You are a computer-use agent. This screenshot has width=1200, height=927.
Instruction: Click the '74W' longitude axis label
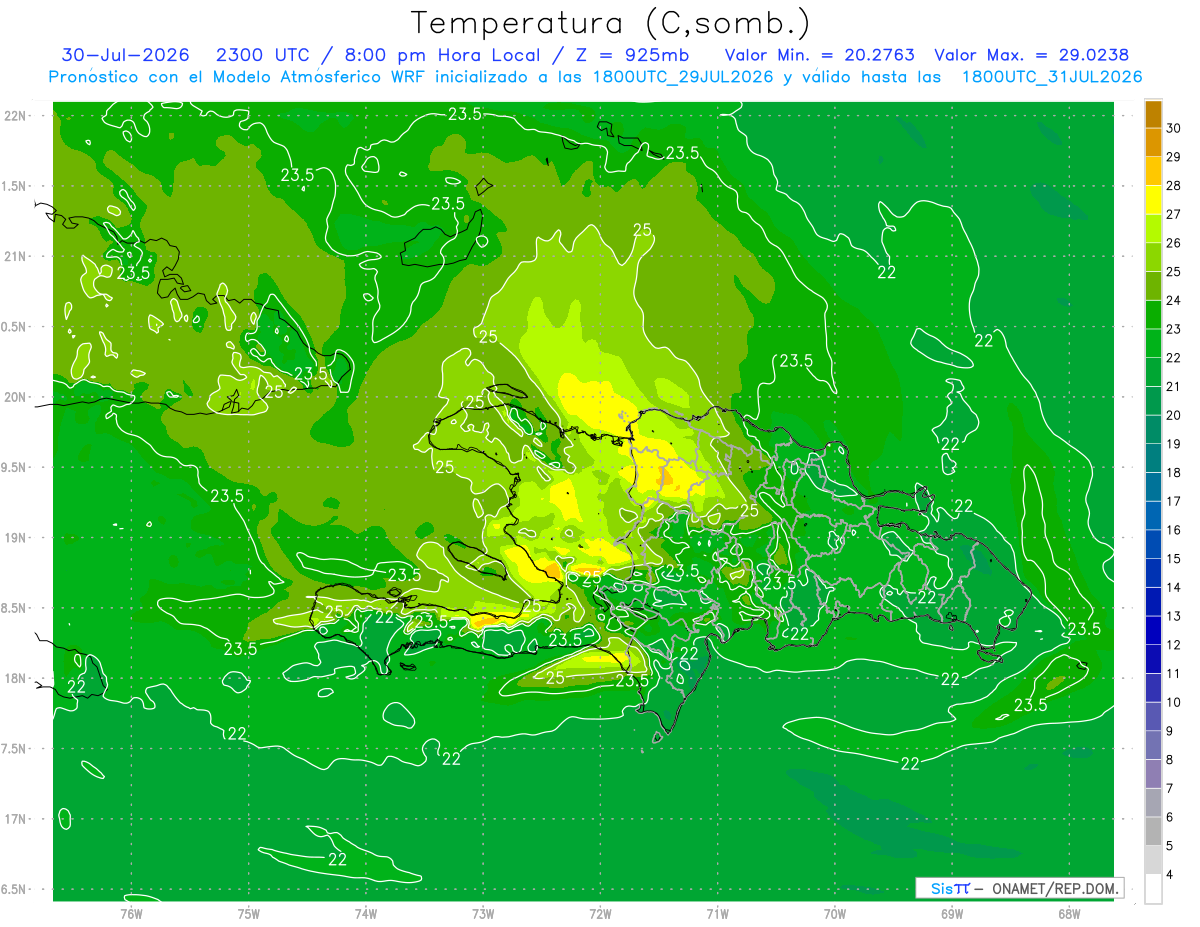click(x=366, y=913)
